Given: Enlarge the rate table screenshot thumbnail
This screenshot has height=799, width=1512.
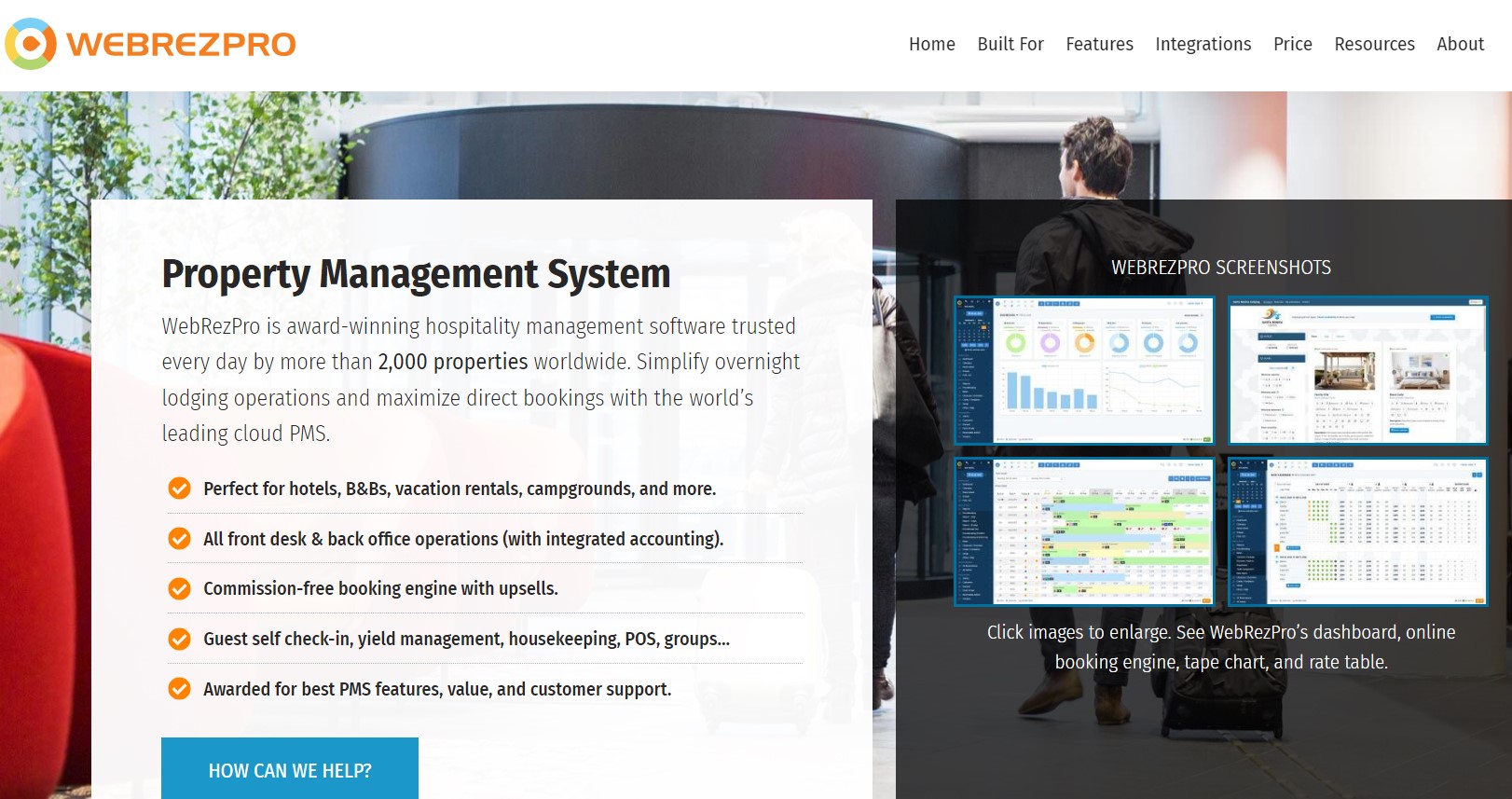Looking at the screenshot, I should click(1358, 531).
